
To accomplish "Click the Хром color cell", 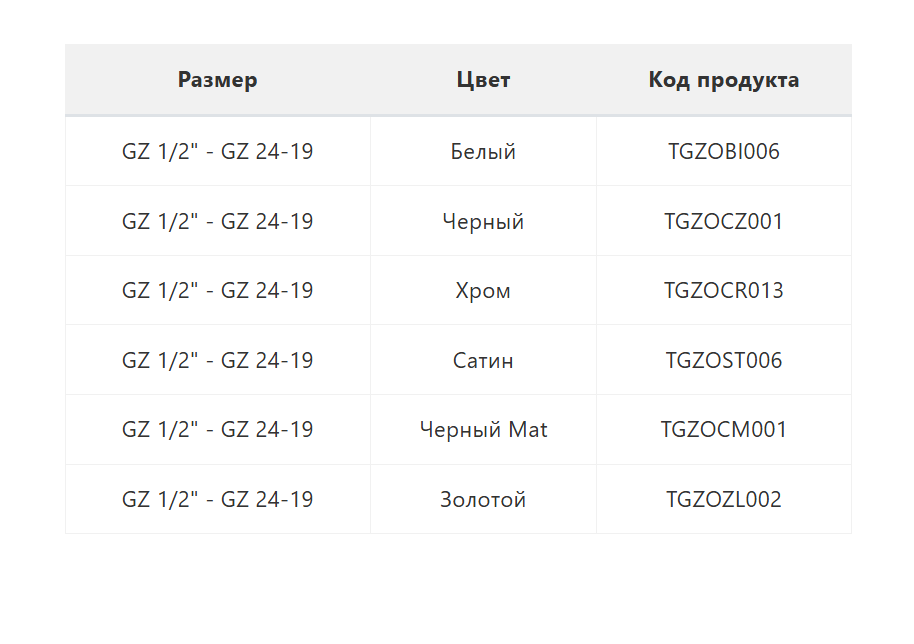I will point(483,291).
